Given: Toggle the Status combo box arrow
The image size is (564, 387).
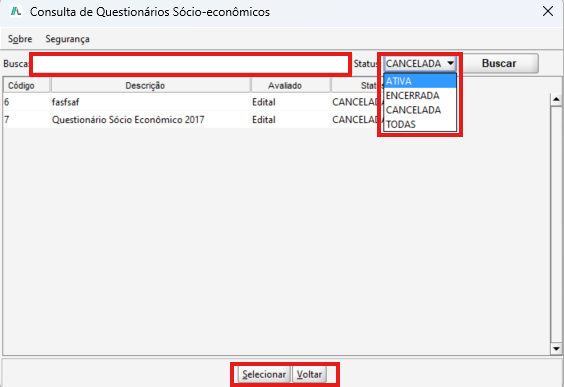Looking at the screenshot, I should coord(450,64).
